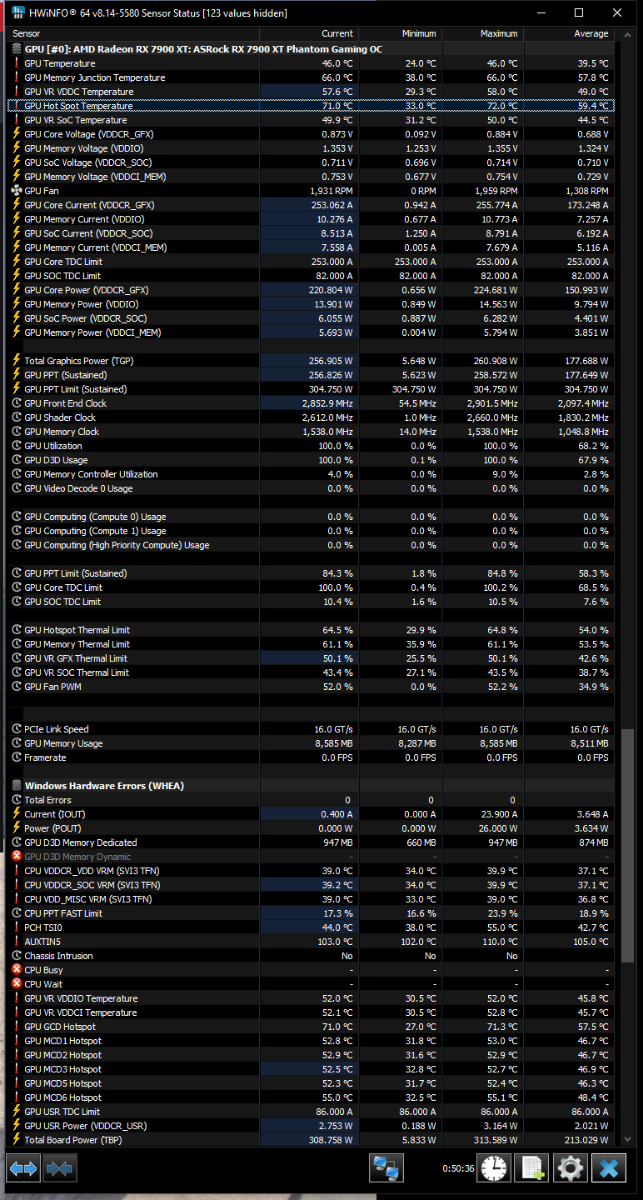Image resolution: width=643 pixels, height=1200 pixels.
Task: Select the GPU VR VDDC Temperature row
Action: click(x=313, y=91)
